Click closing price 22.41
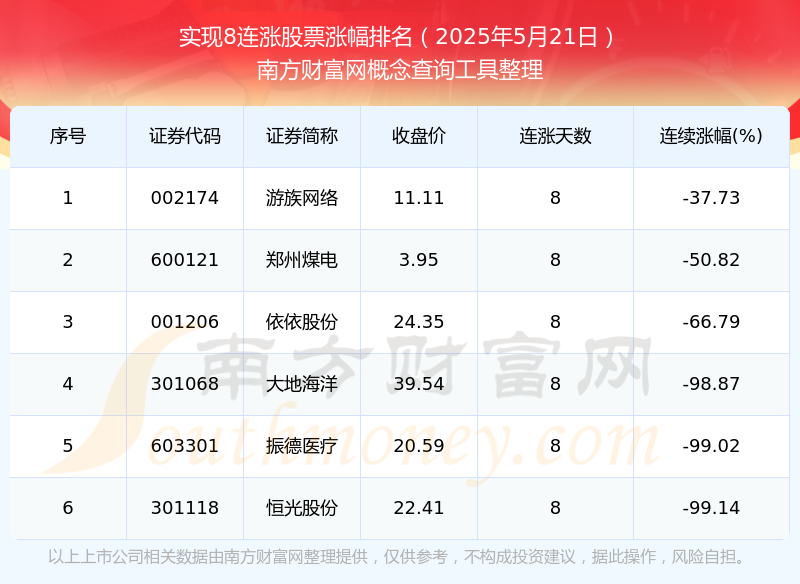The width and height of the screenshot is (800, 584). [x=419, y=508]
